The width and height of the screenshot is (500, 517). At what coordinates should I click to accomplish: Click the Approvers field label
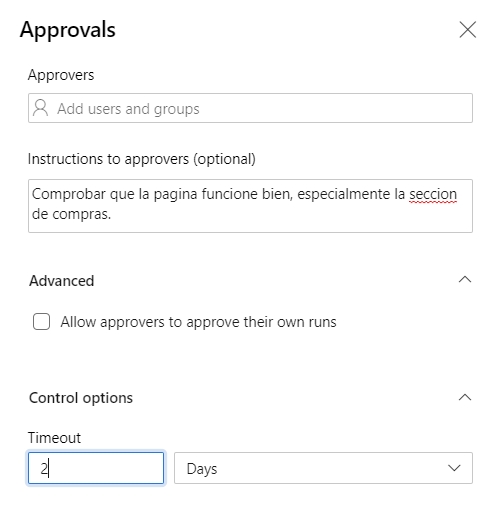click(x=61, y=75)
